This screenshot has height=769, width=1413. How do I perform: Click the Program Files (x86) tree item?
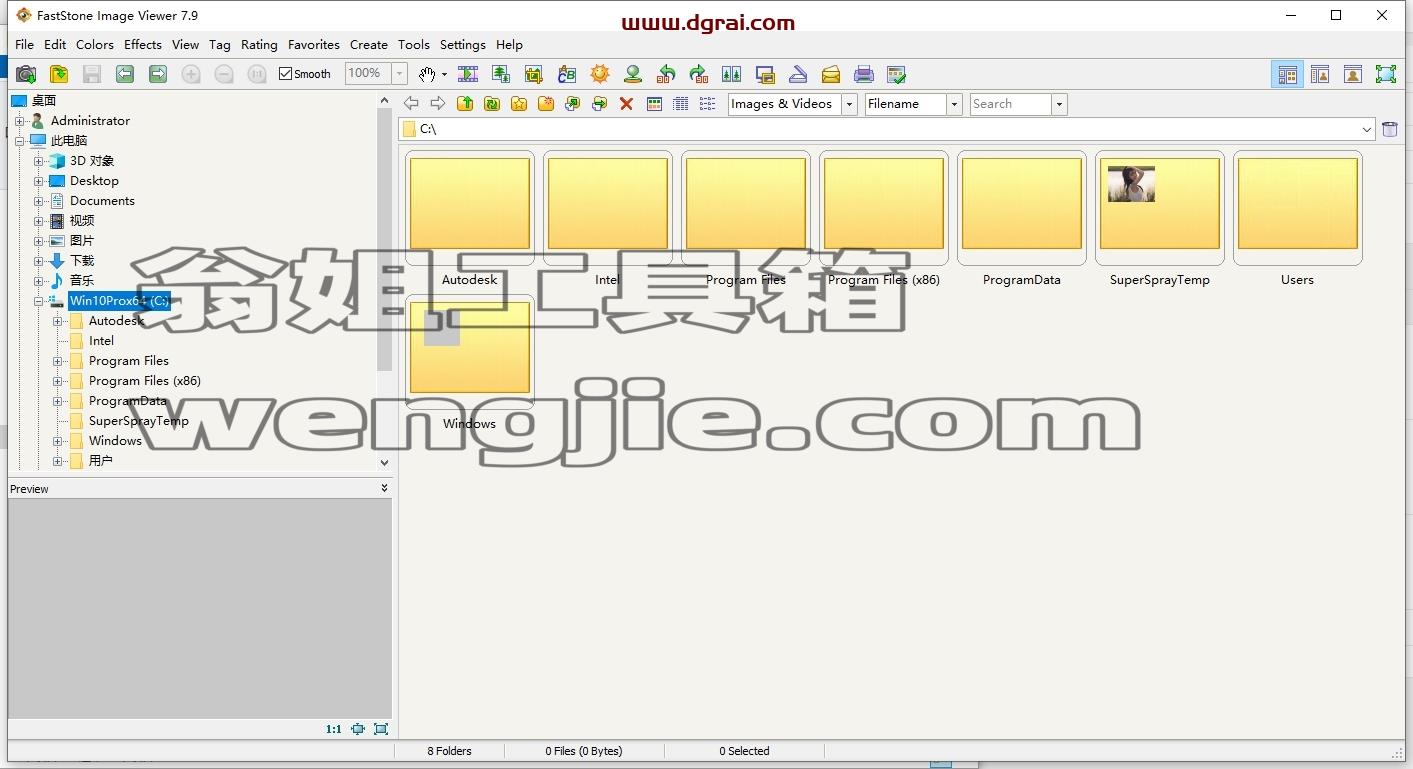[145, 381]
